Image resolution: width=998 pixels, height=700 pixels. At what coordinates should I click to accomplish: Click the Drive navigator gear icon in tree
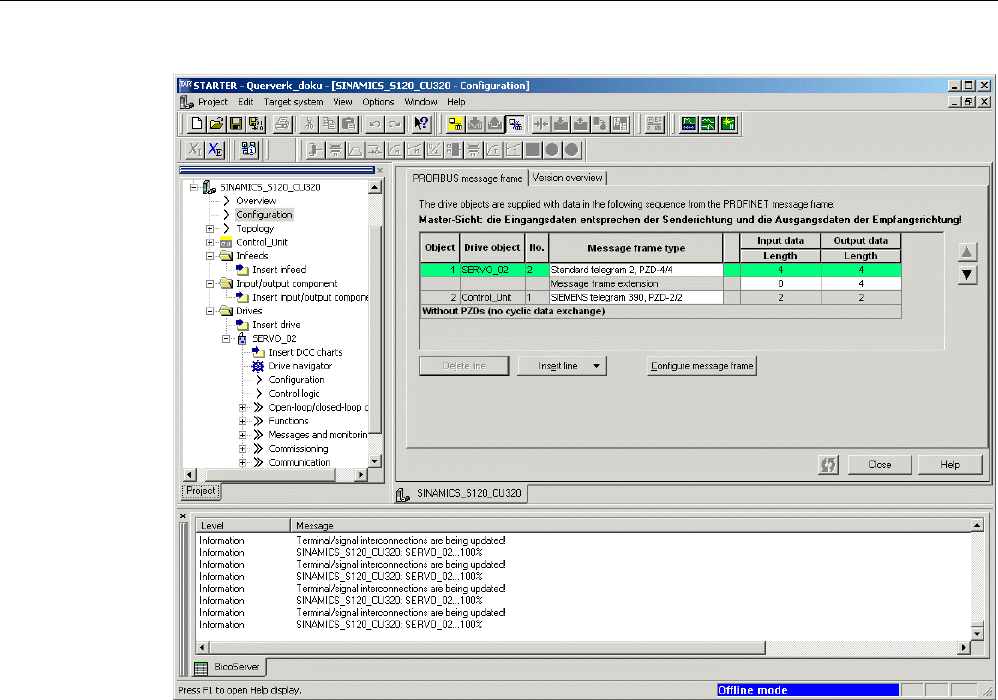click(258, 366)
